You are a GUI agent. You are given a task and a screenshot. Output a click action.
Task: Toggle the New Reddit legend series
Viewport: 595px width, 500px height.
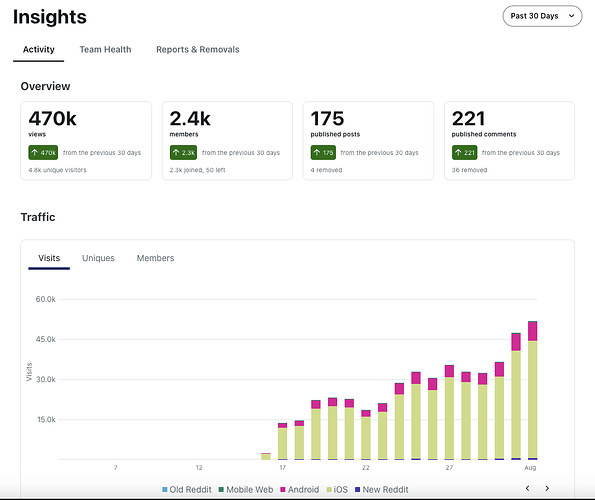(x=382, y=489)
